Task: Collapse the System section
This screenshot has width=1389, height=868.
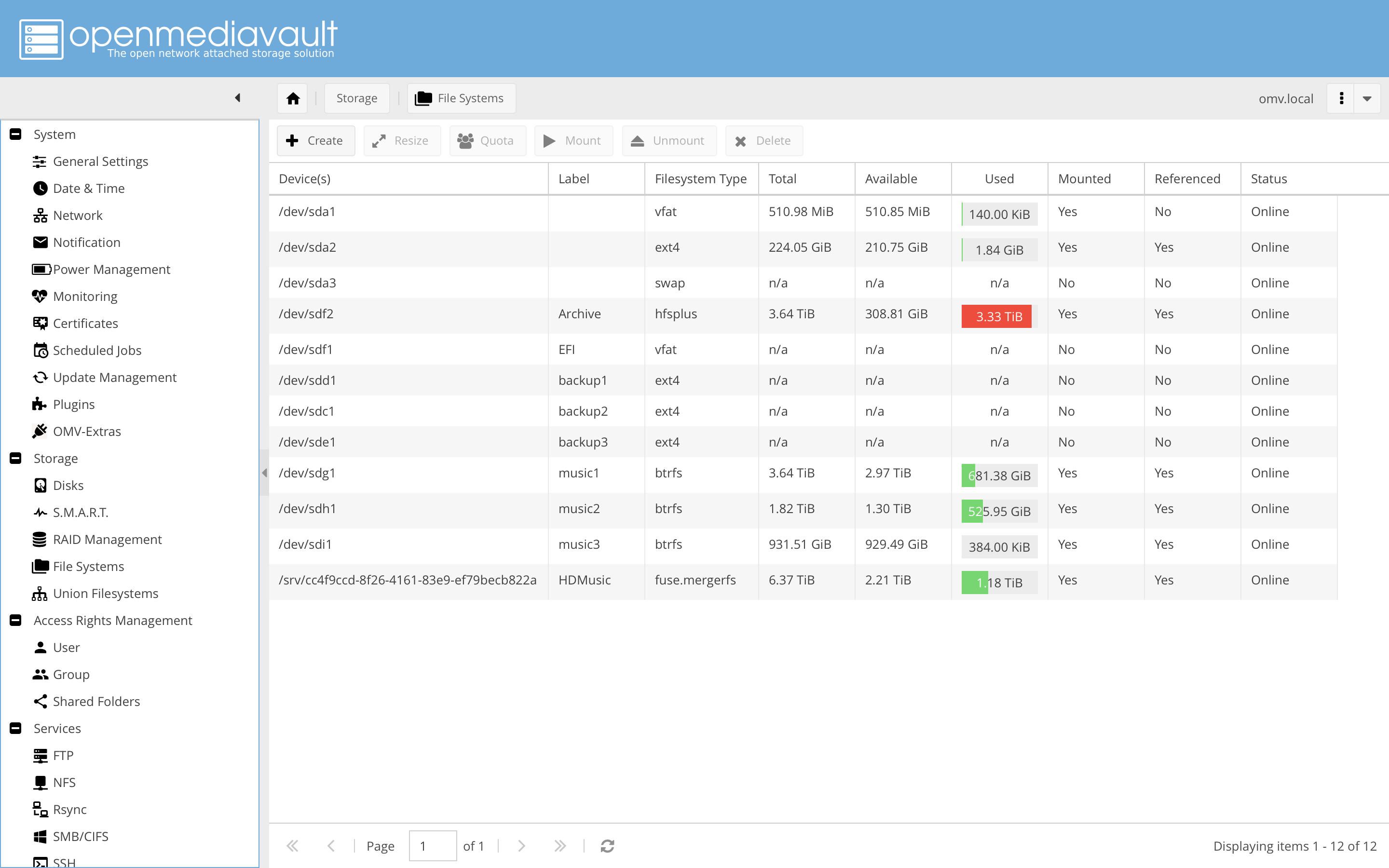Action: pos(14,134)
